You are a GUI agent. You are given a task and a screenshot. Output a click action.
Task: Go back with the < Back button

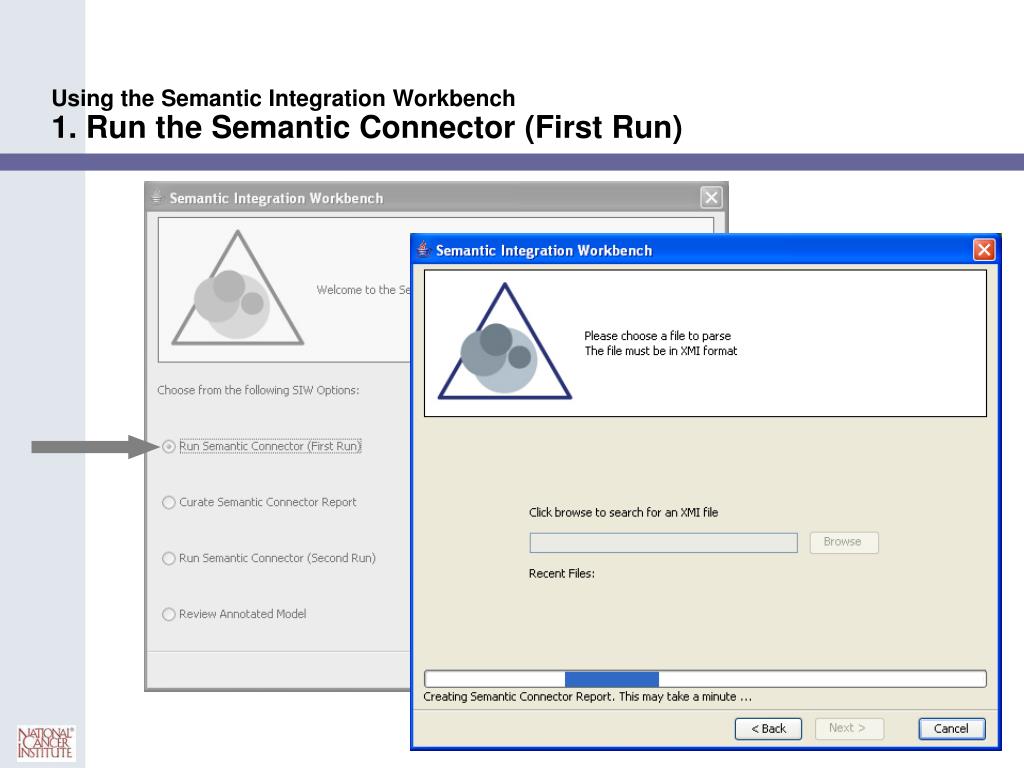[768, 729]
